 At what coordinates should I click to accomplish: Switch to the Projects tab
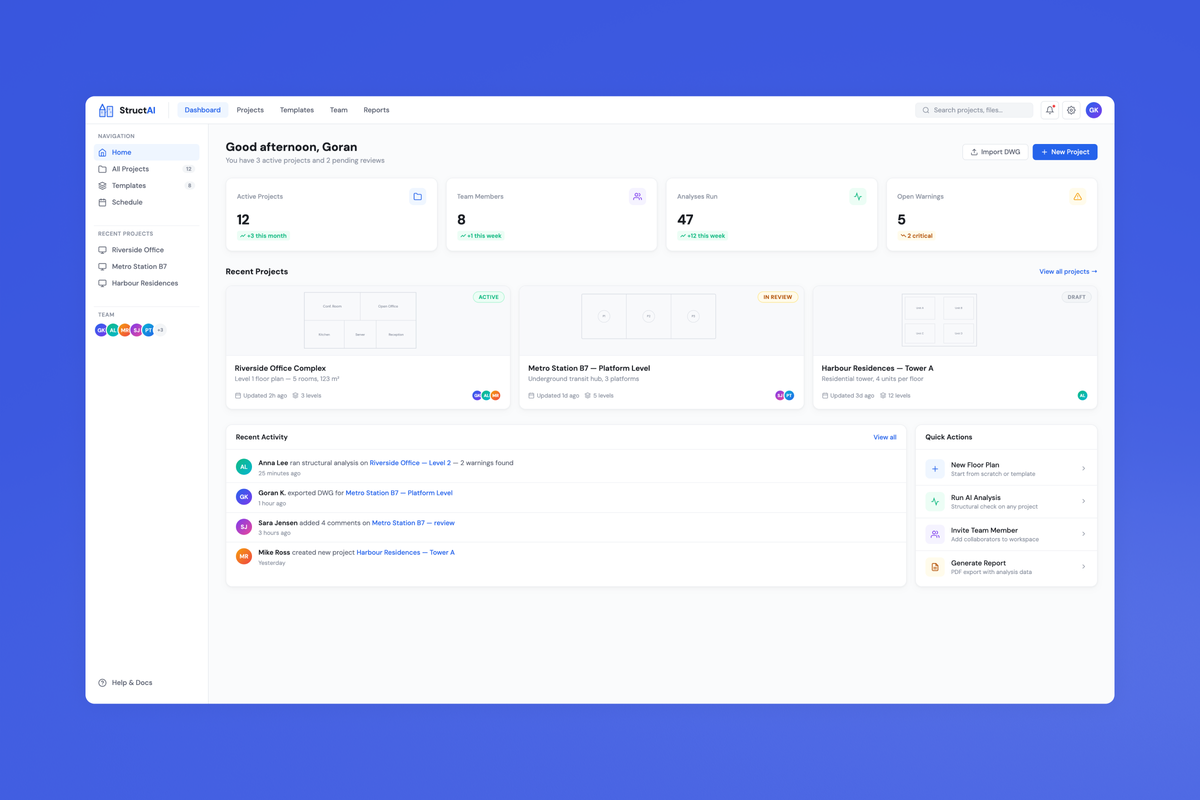249,110
